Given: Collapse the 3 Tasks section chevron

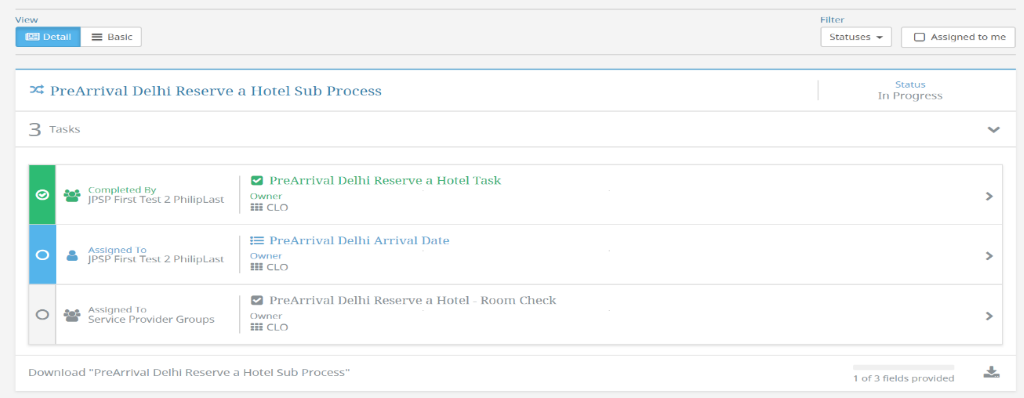Looking at the screenshot, I should click(x=993, y=129).
